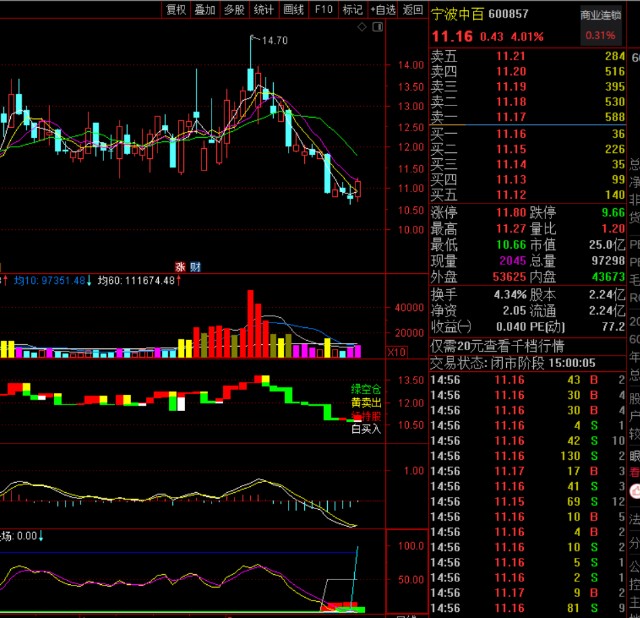Add stock to watchlist with +自选

click(382, 10)
